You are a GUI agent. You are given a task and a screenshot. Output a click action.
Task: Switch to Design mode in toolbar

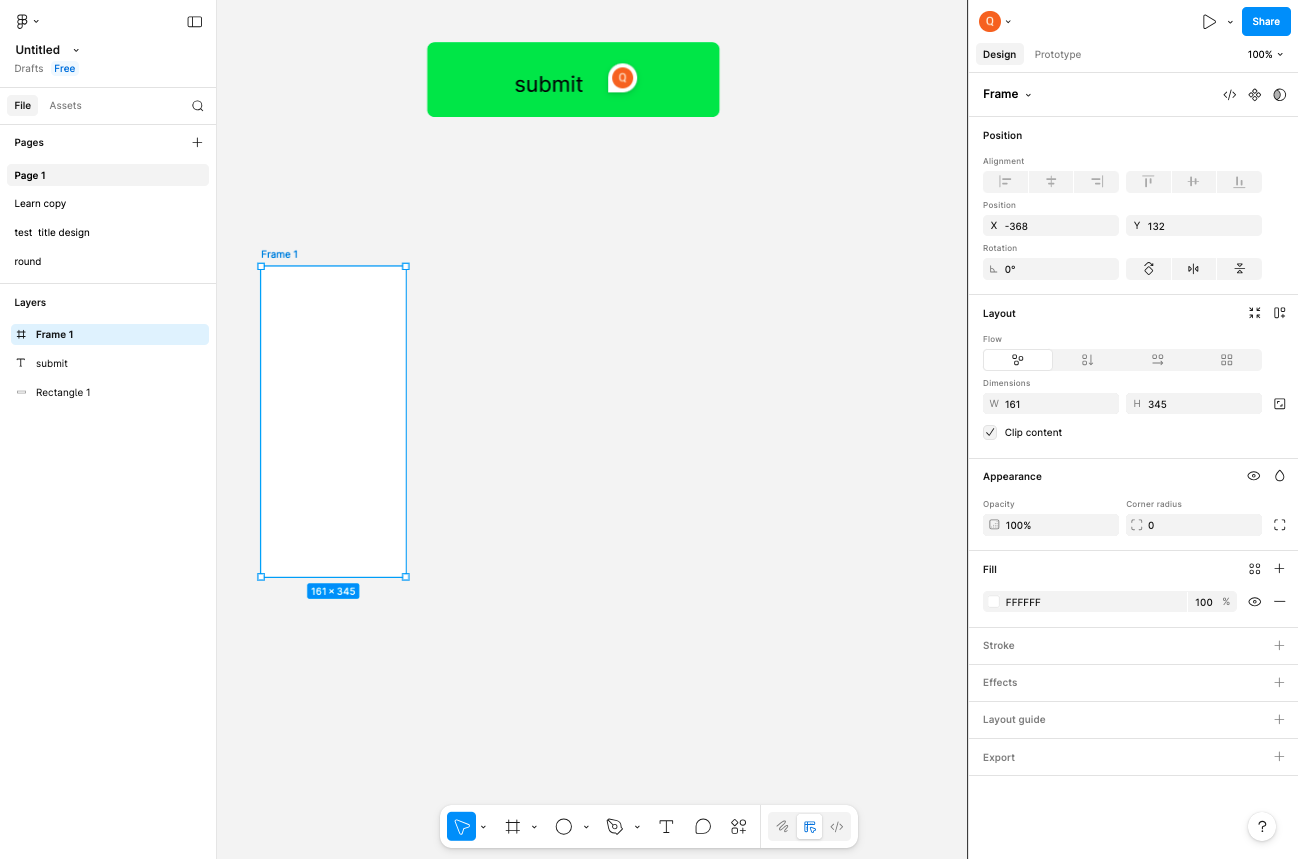click(810, 827)
